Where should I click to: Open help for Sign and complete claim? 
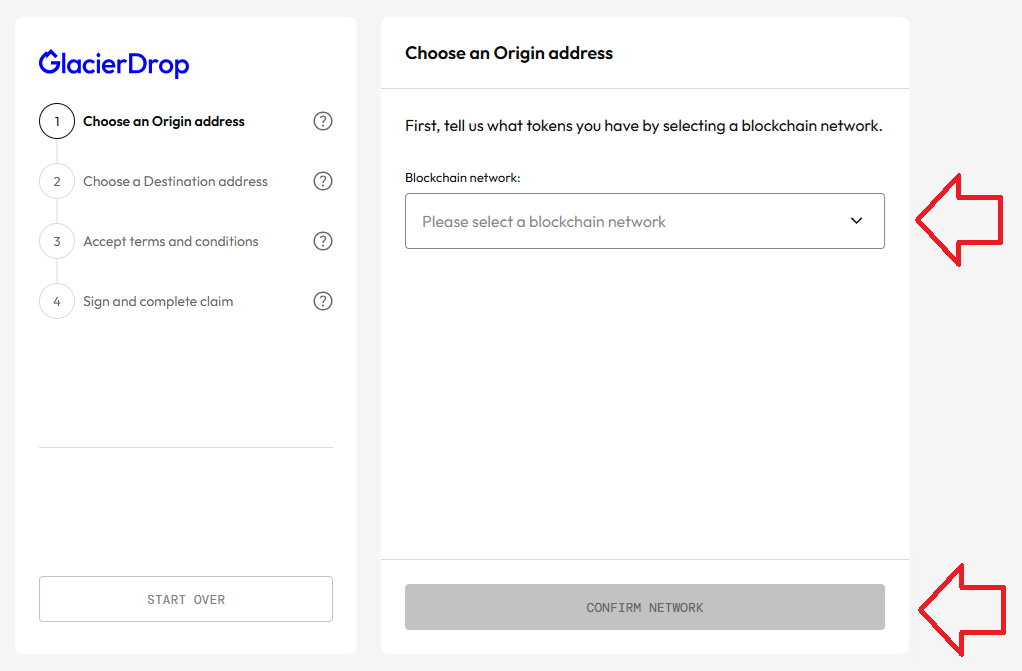[323, 301]
